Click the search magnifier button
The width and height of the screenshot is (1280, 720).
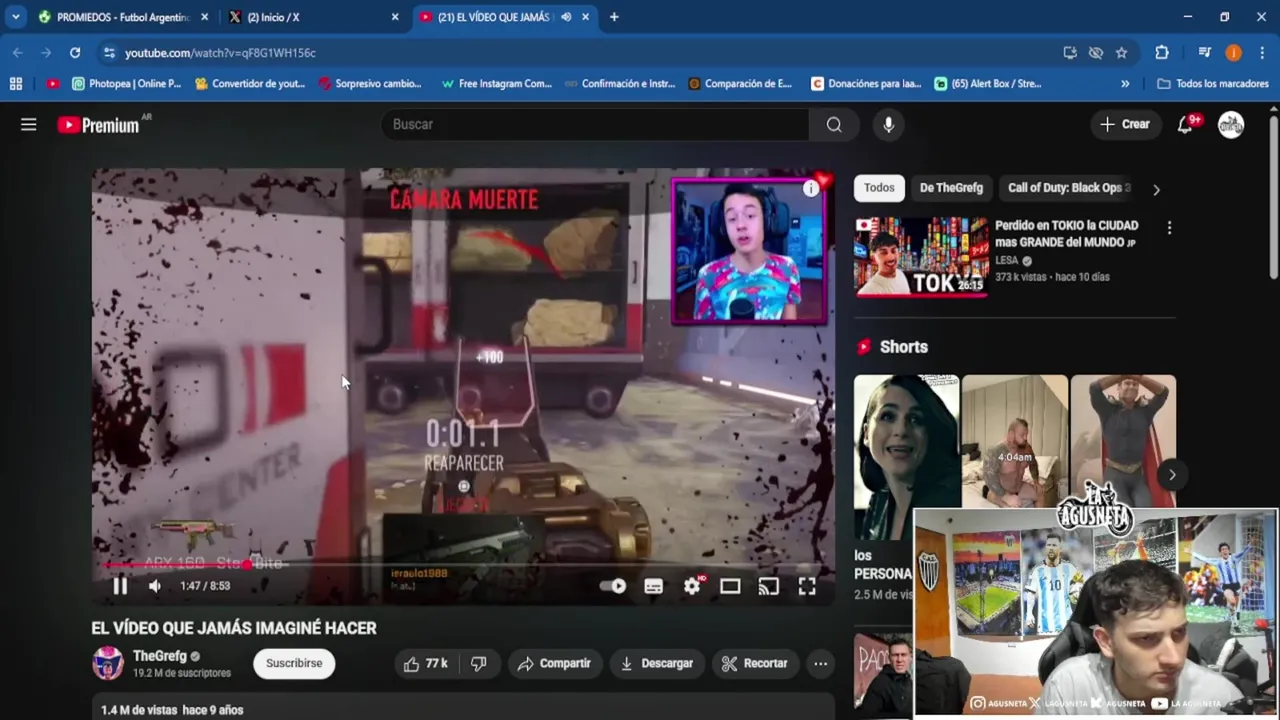[x=834, y=124]
